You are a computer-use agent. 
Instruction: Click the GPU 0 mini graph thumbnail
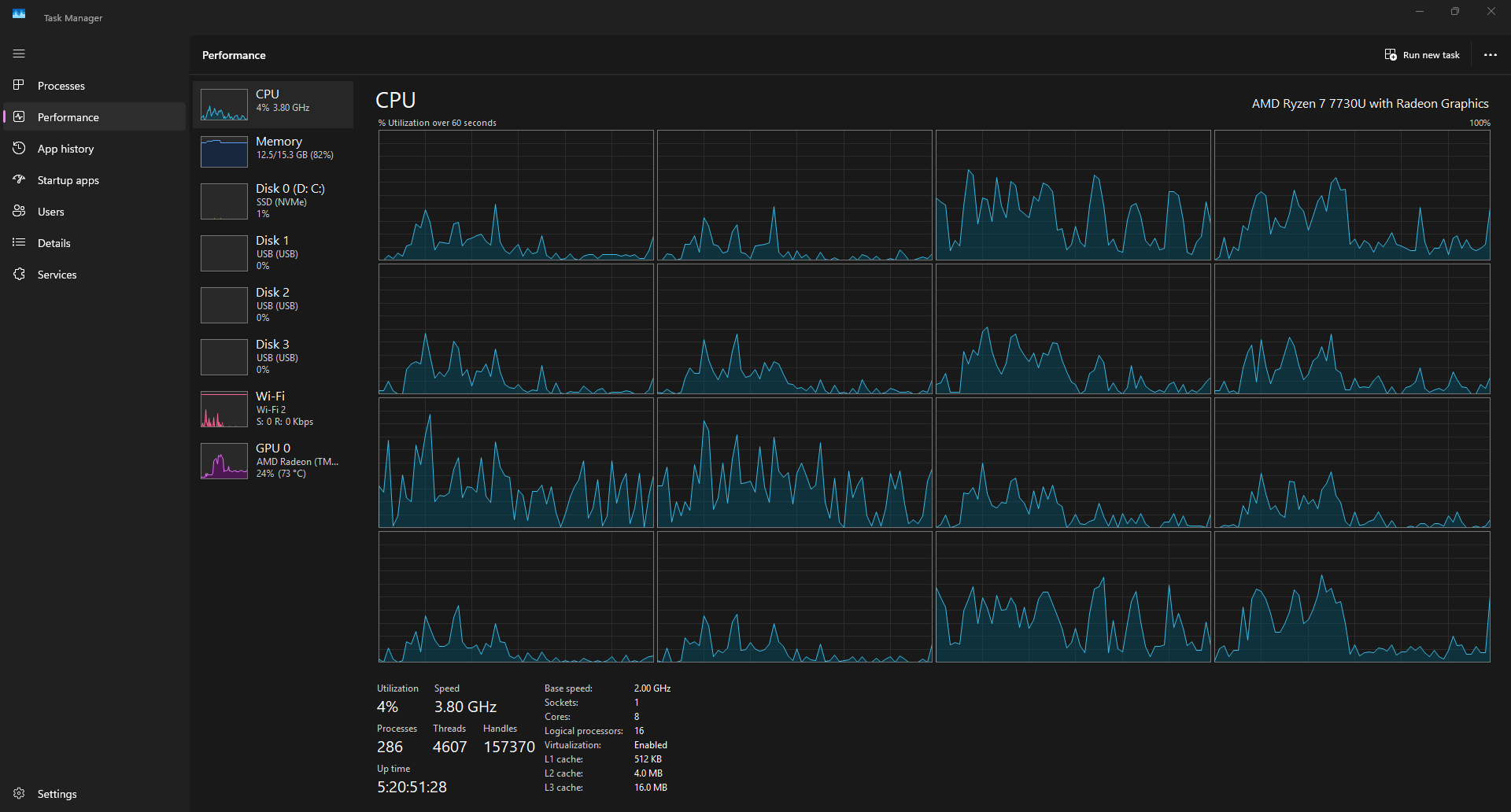click(224, 461)
